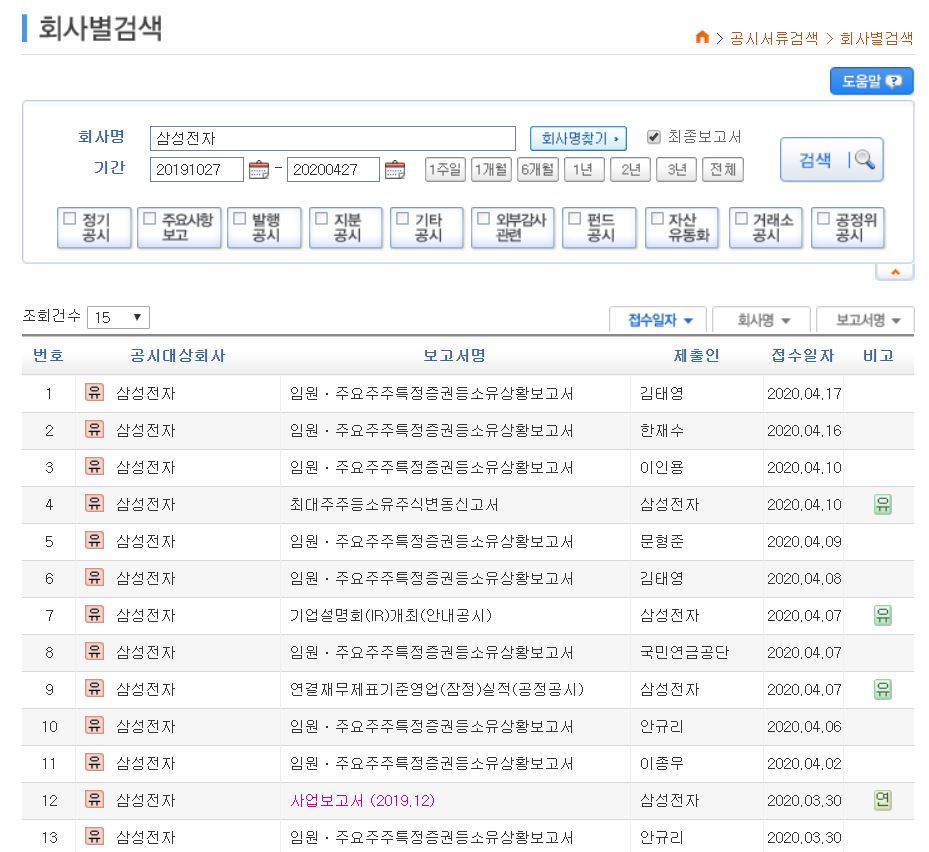
Task: Click date 2020.04.17 in row 1
Action: click(x=804, y=393)
